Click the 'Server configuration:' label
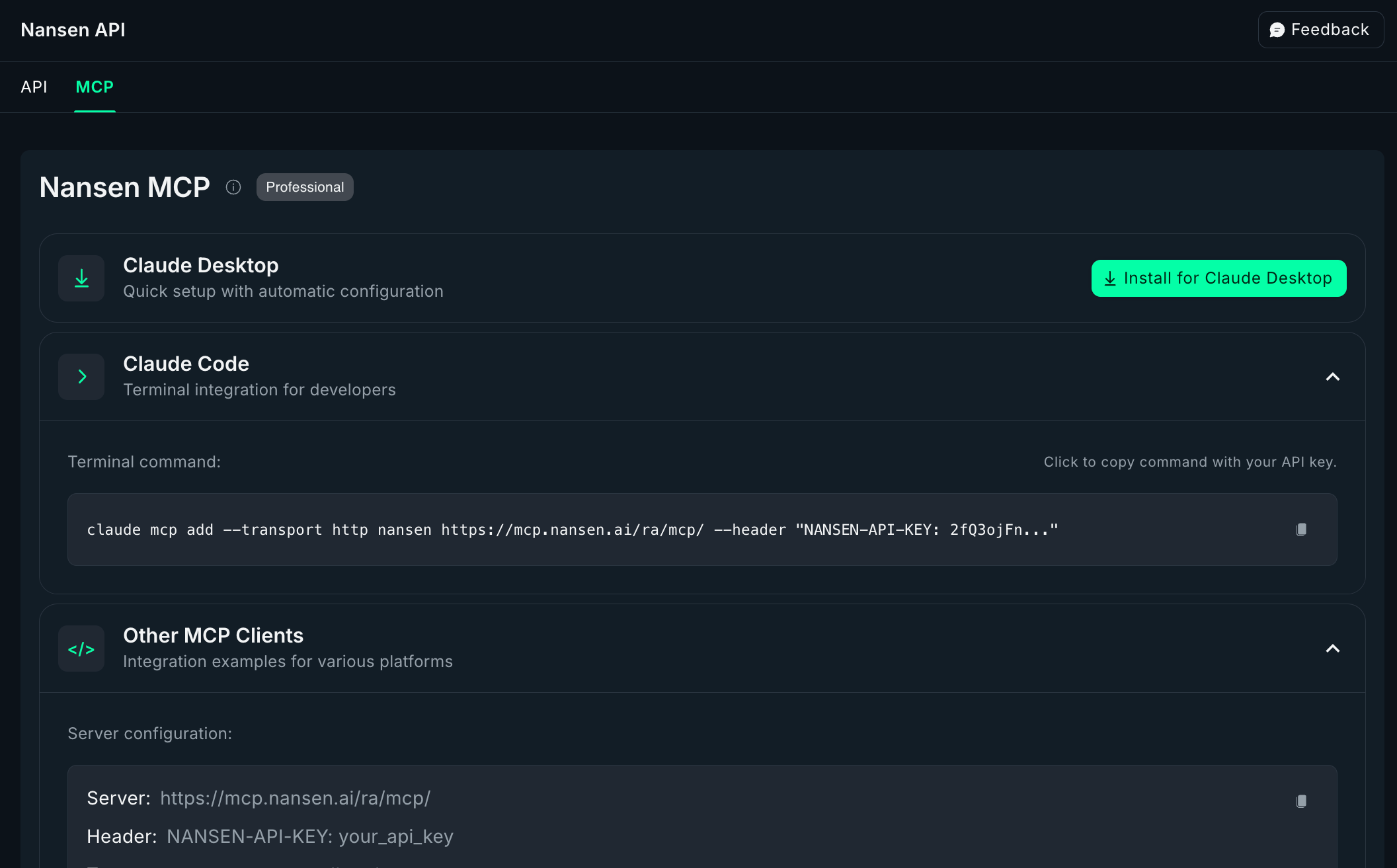Image resolution: width=1397 pixels, height=868 pixels. point(149,733)
